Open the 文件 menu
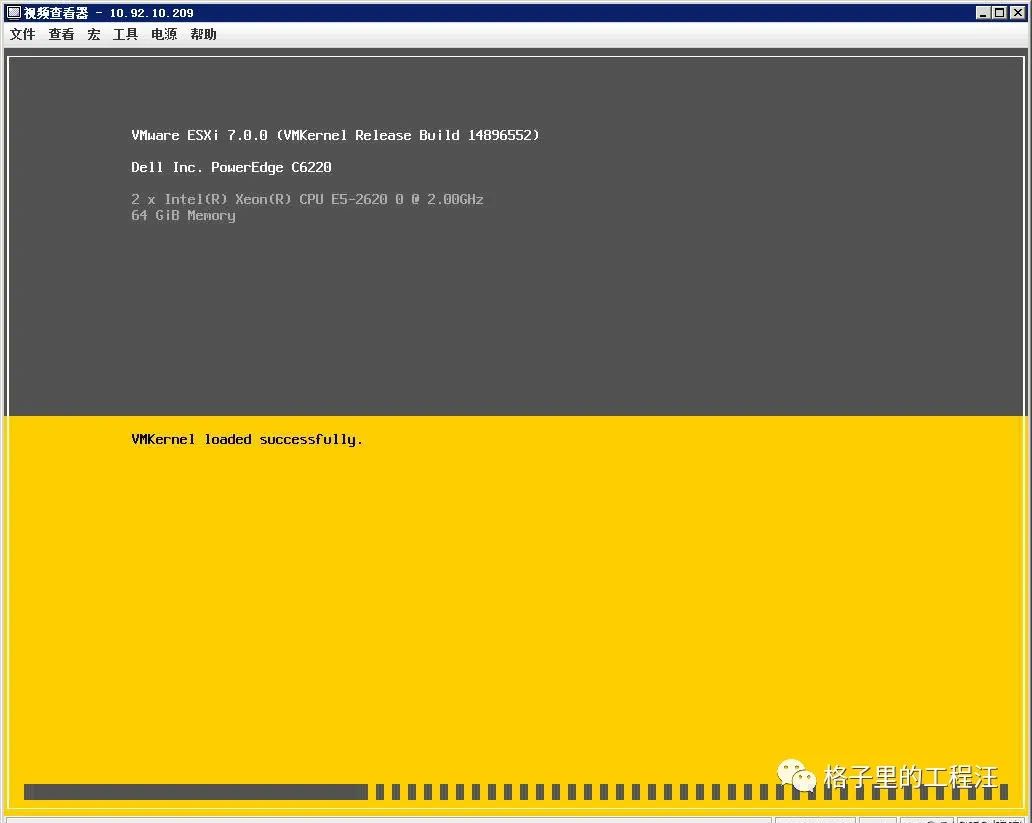The width and height of the screenshot is (1032, 823). (x=22, y=34)
